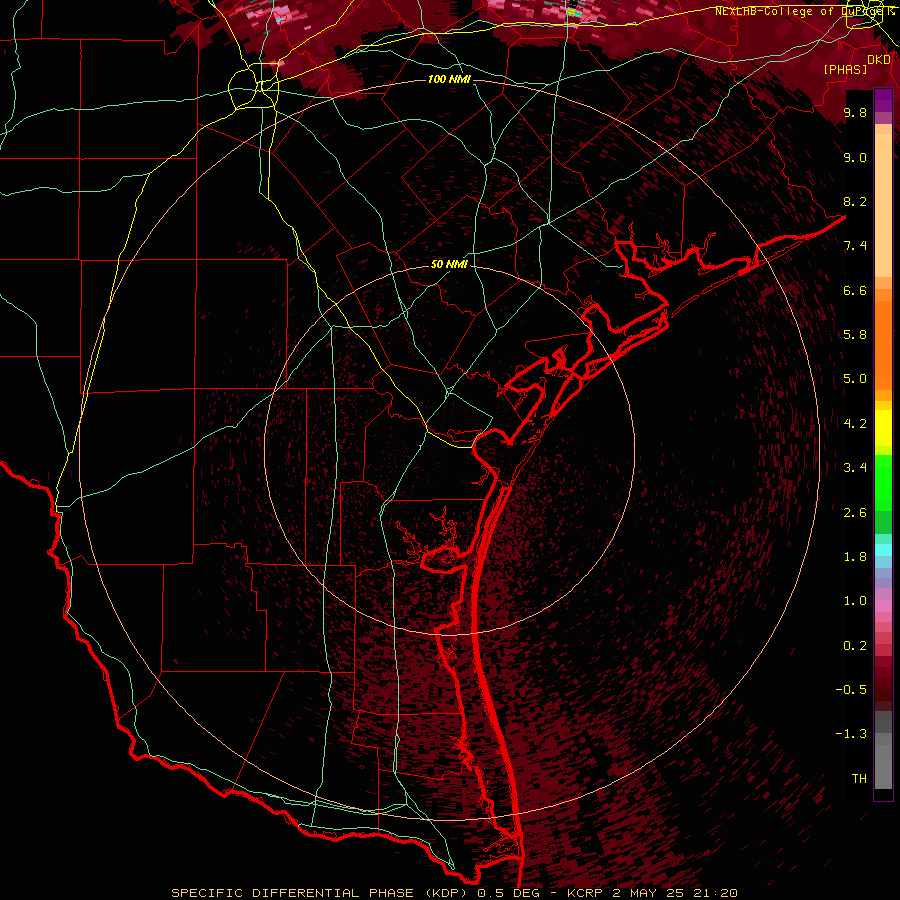
Task: Click the 9.0 value on the color scale
Action: click(855, 158)
